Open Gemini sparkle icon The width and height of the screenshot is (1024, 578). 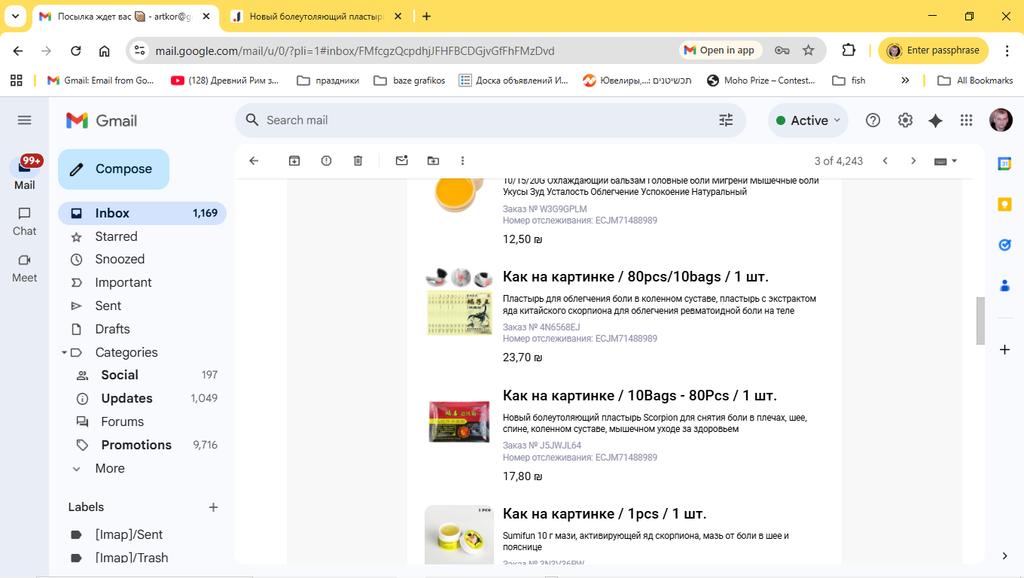pyautogui.click(x=935, y=120)
